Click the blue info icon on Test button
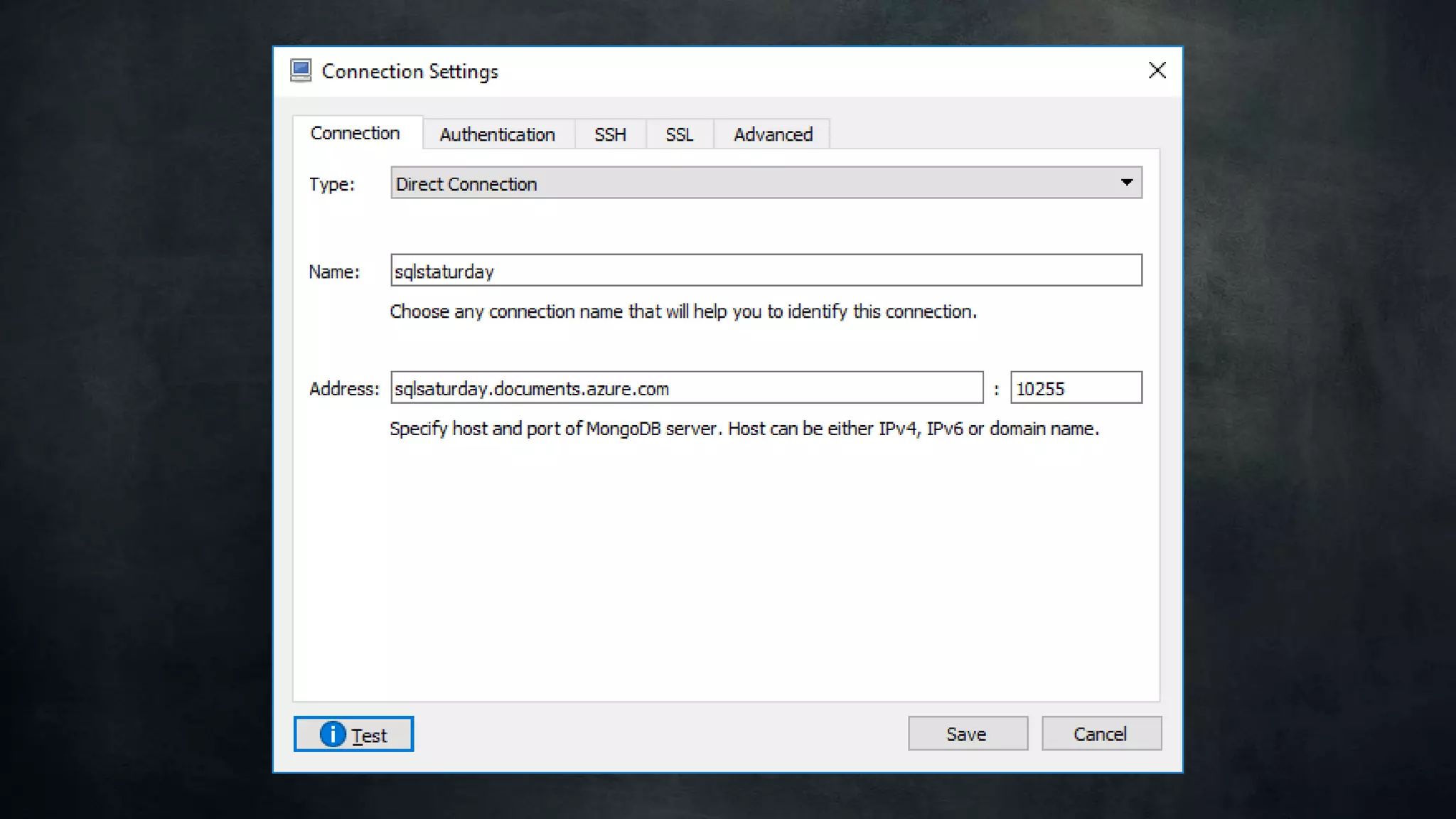1456x819 pixels. click(332, 734)
